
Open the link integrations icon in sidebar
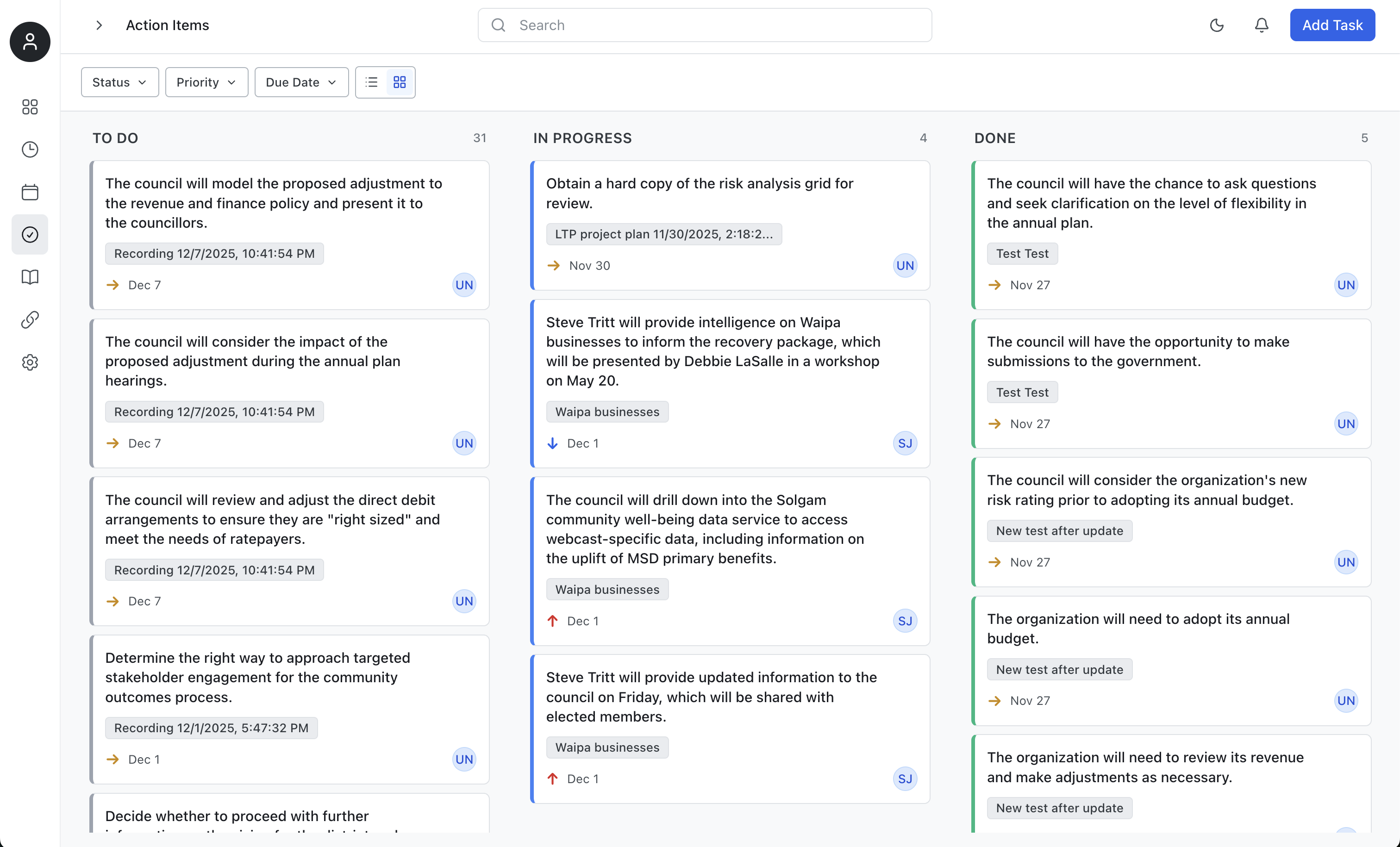point(30,320)
